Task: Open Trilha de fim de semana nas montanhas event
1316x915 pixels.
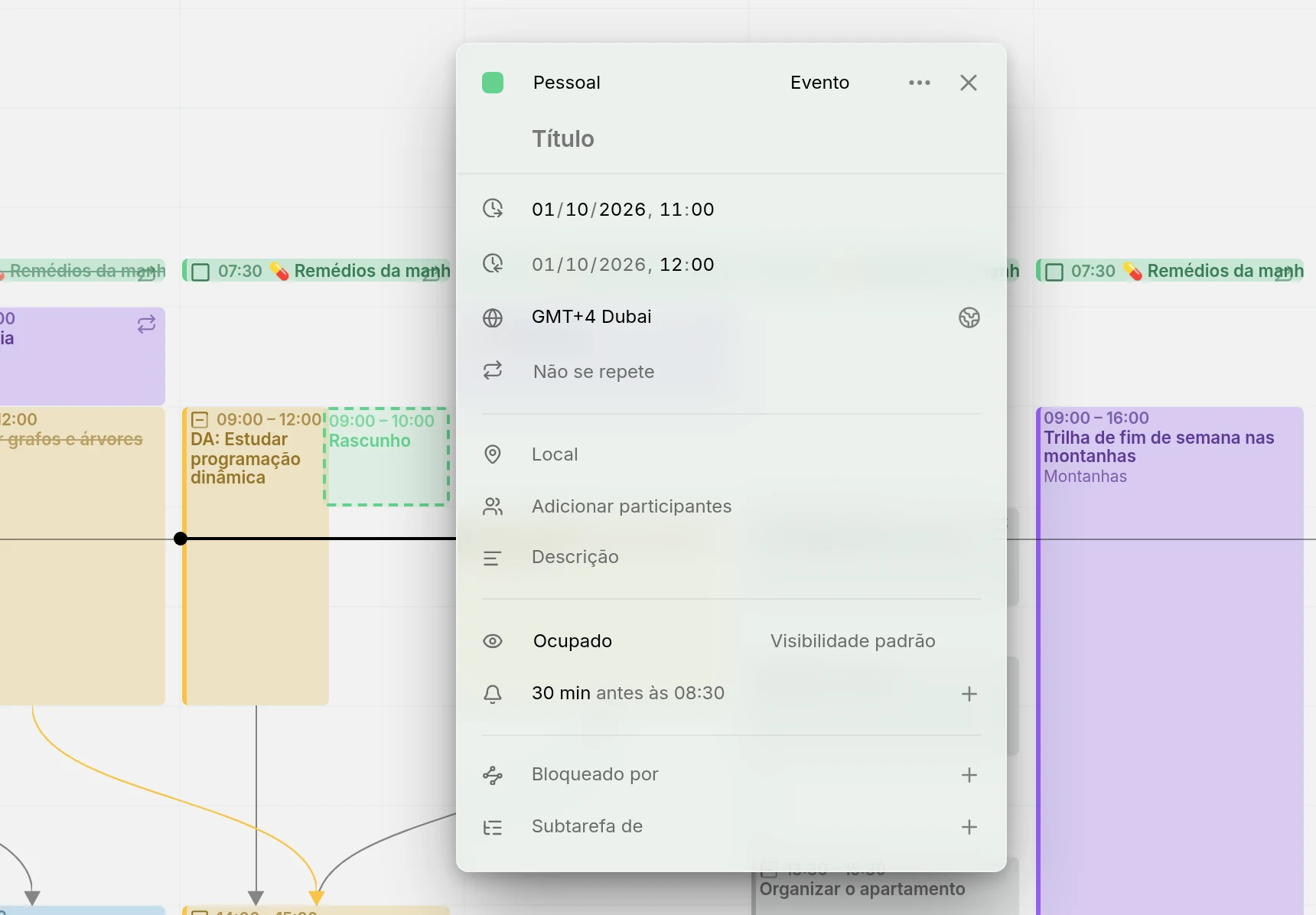Action: 1170,661
